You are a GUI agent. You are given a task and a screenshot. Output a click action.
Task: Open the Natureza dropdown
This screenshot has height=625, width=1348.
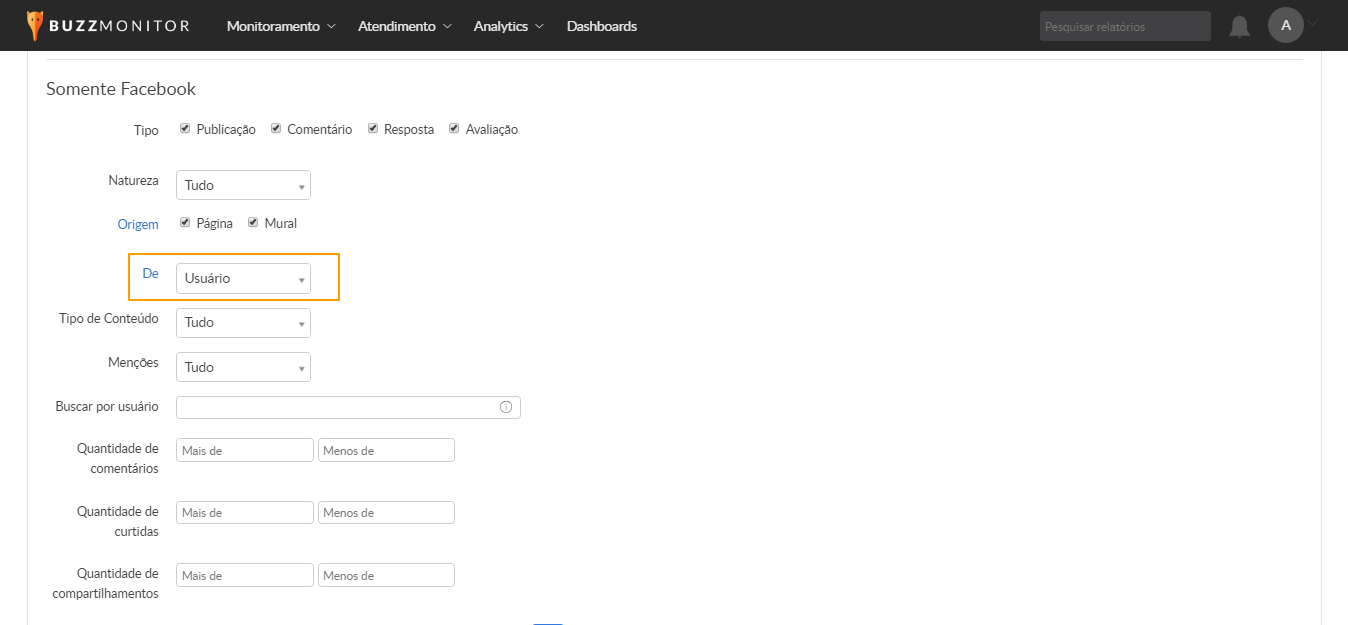(x=243, y=185)
